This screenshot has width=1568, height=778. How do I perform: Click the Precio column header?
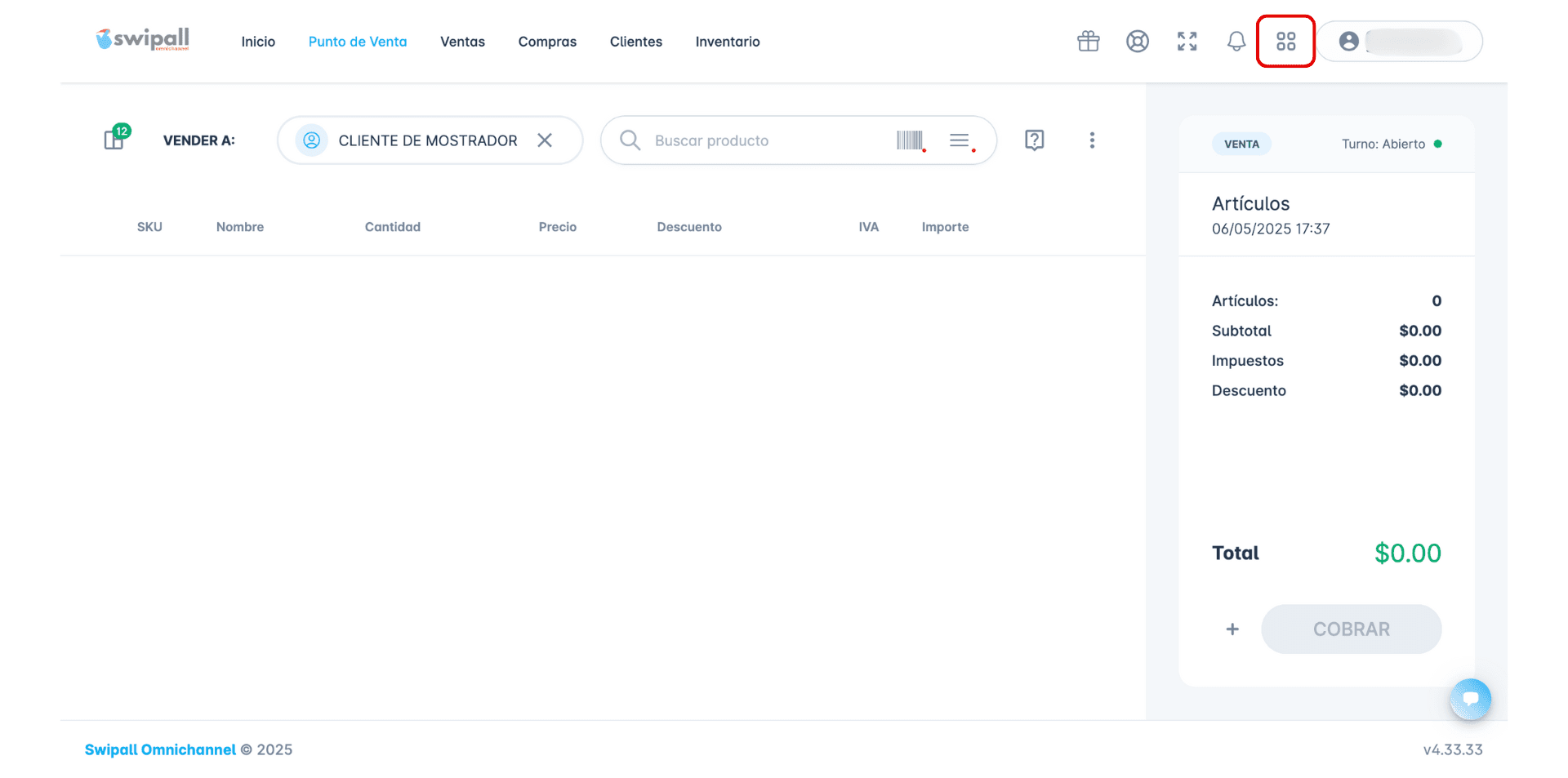pyautogui.click(x=558, y=227)
